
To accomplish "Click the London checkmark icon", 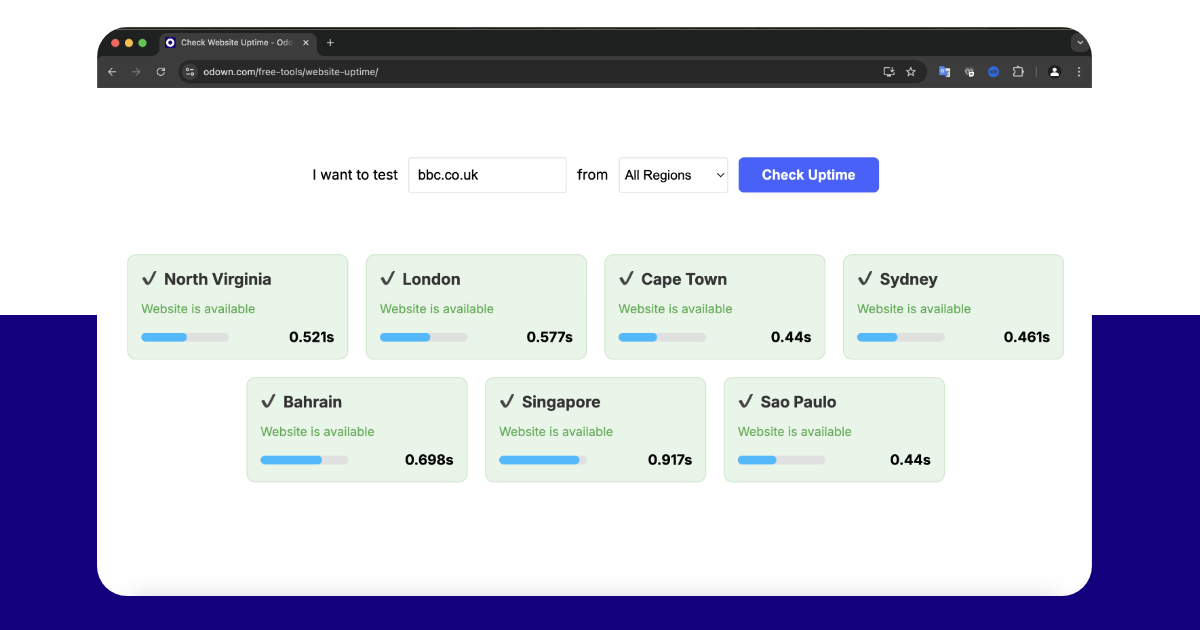I will click(388, 278).
